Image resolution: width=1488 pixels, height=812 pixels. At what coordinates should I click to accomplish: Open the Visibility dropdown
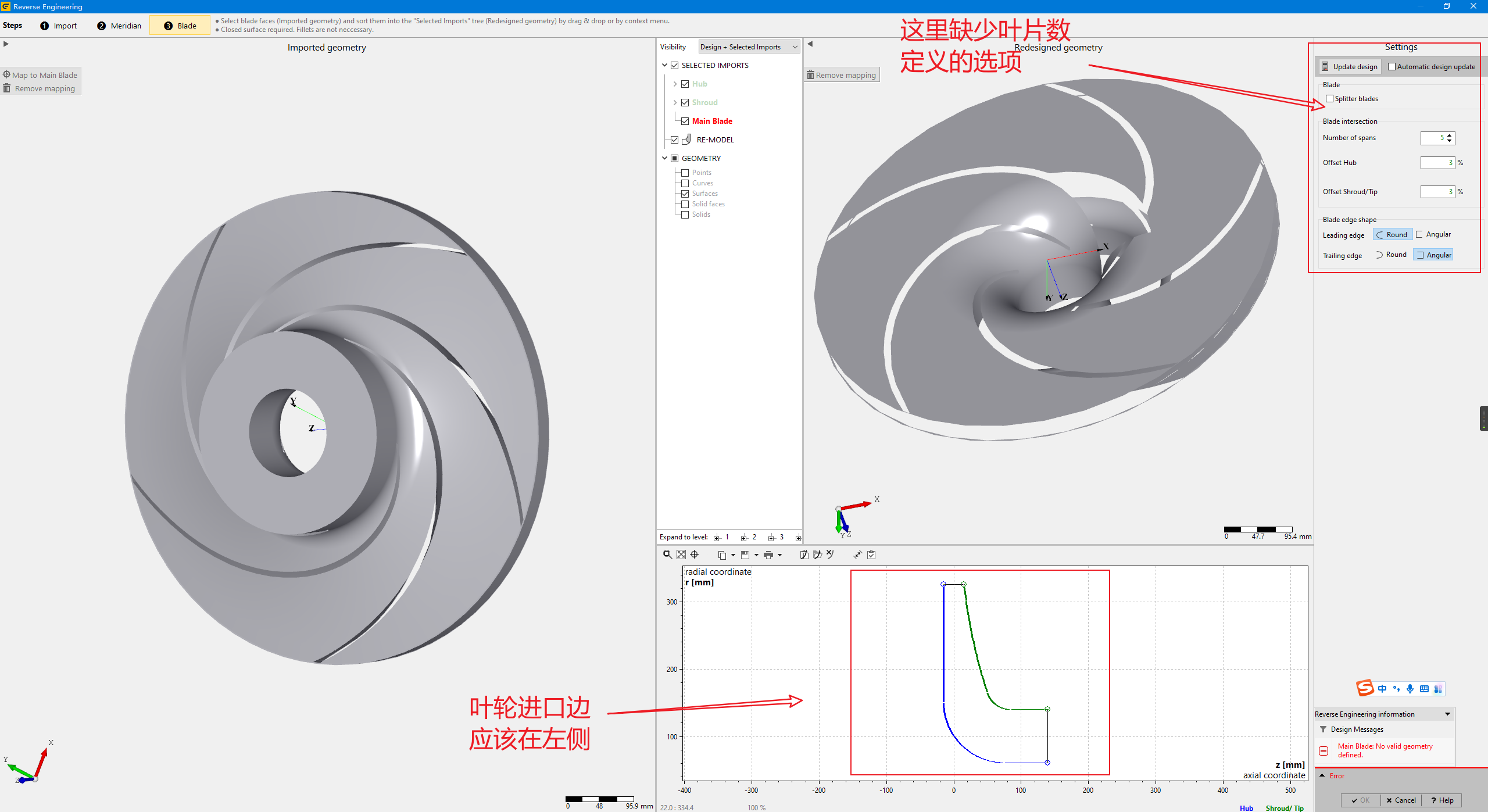pos(749,47)
